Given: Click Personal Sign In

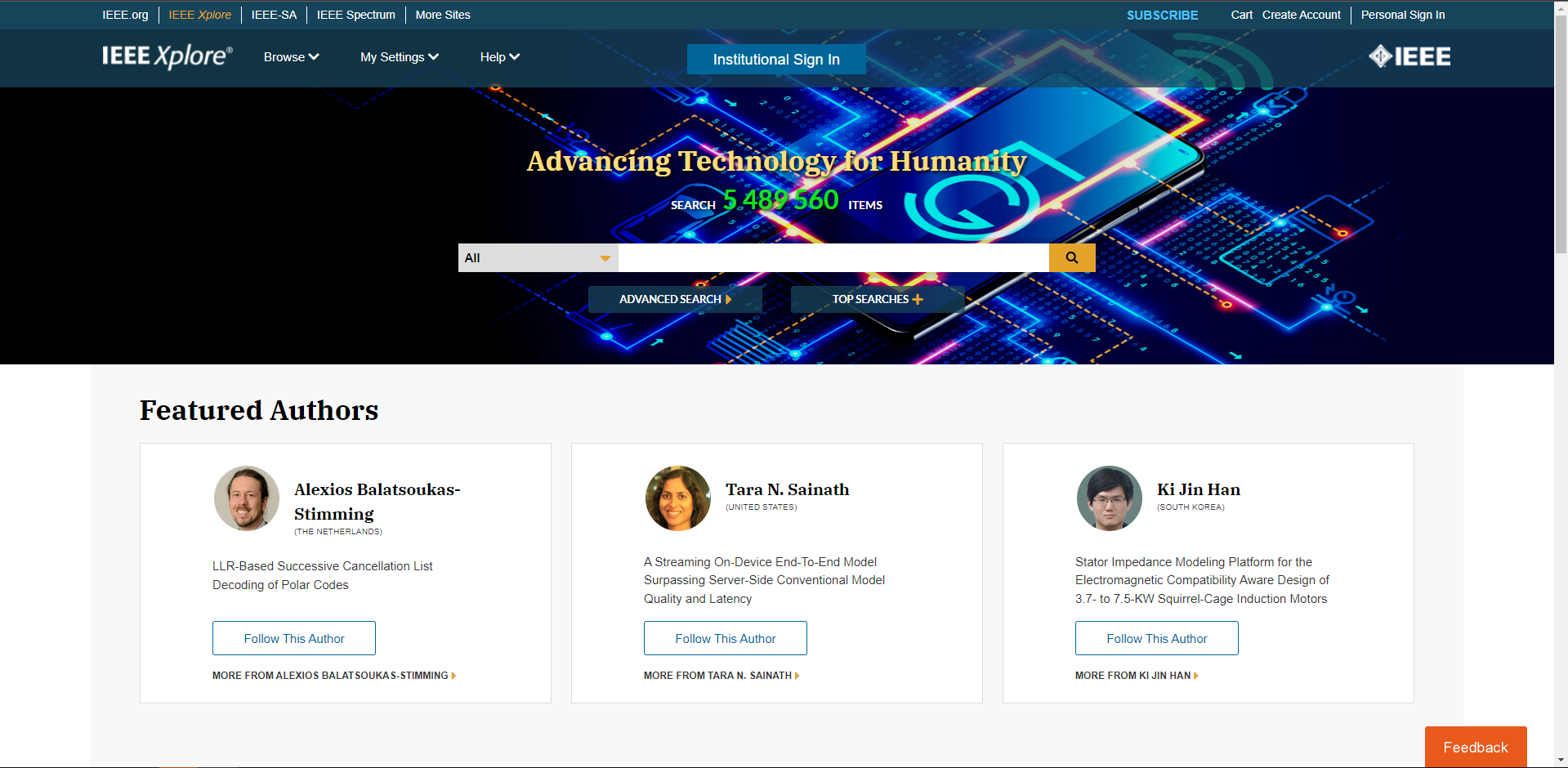Looking at the screenshot, I should [1403, 15].
